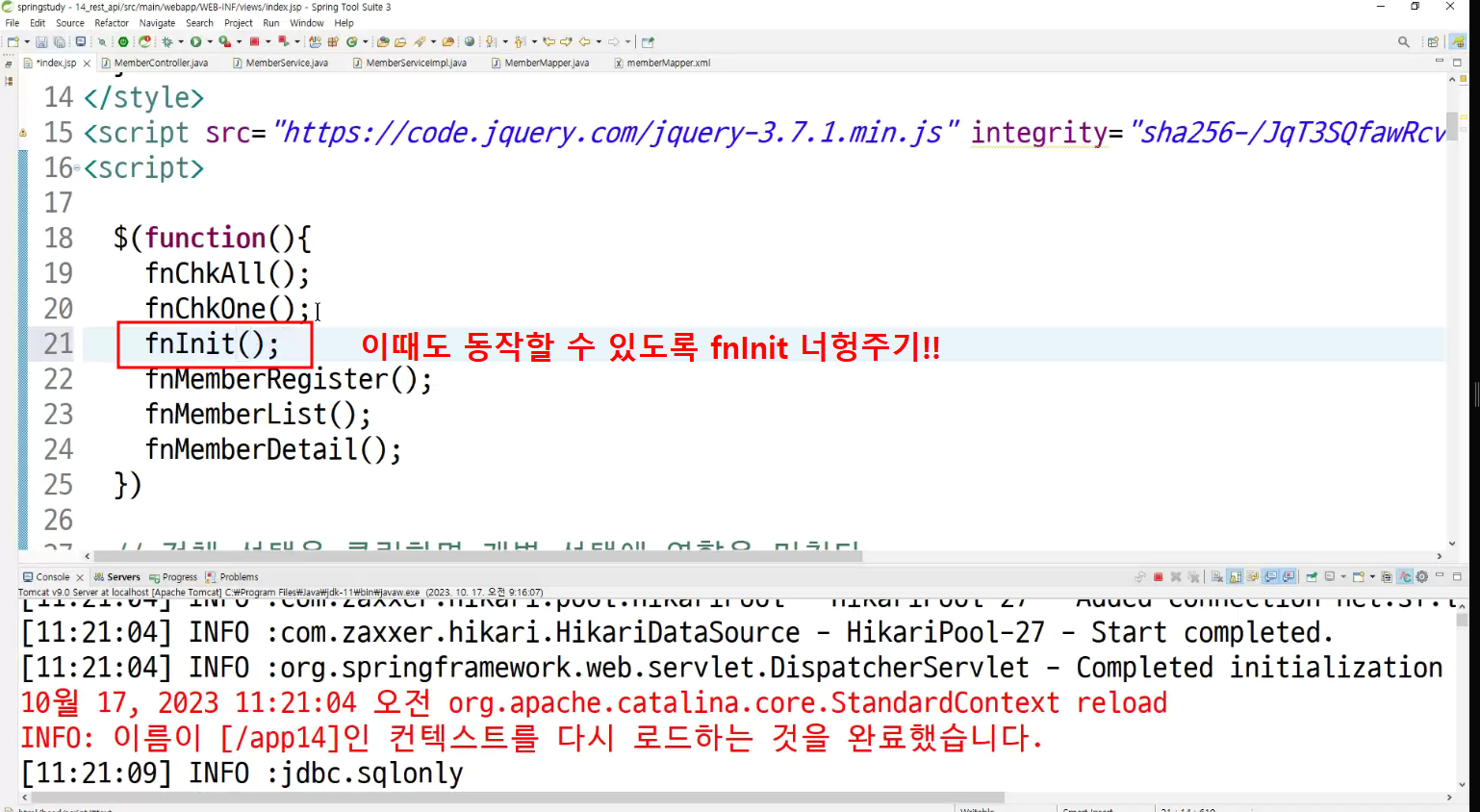Open the Debug configurations dropdown arrow
Image resolution: width=1480 pixels, height=812 pixels.
pyautogui.click(x=181, y=42)
